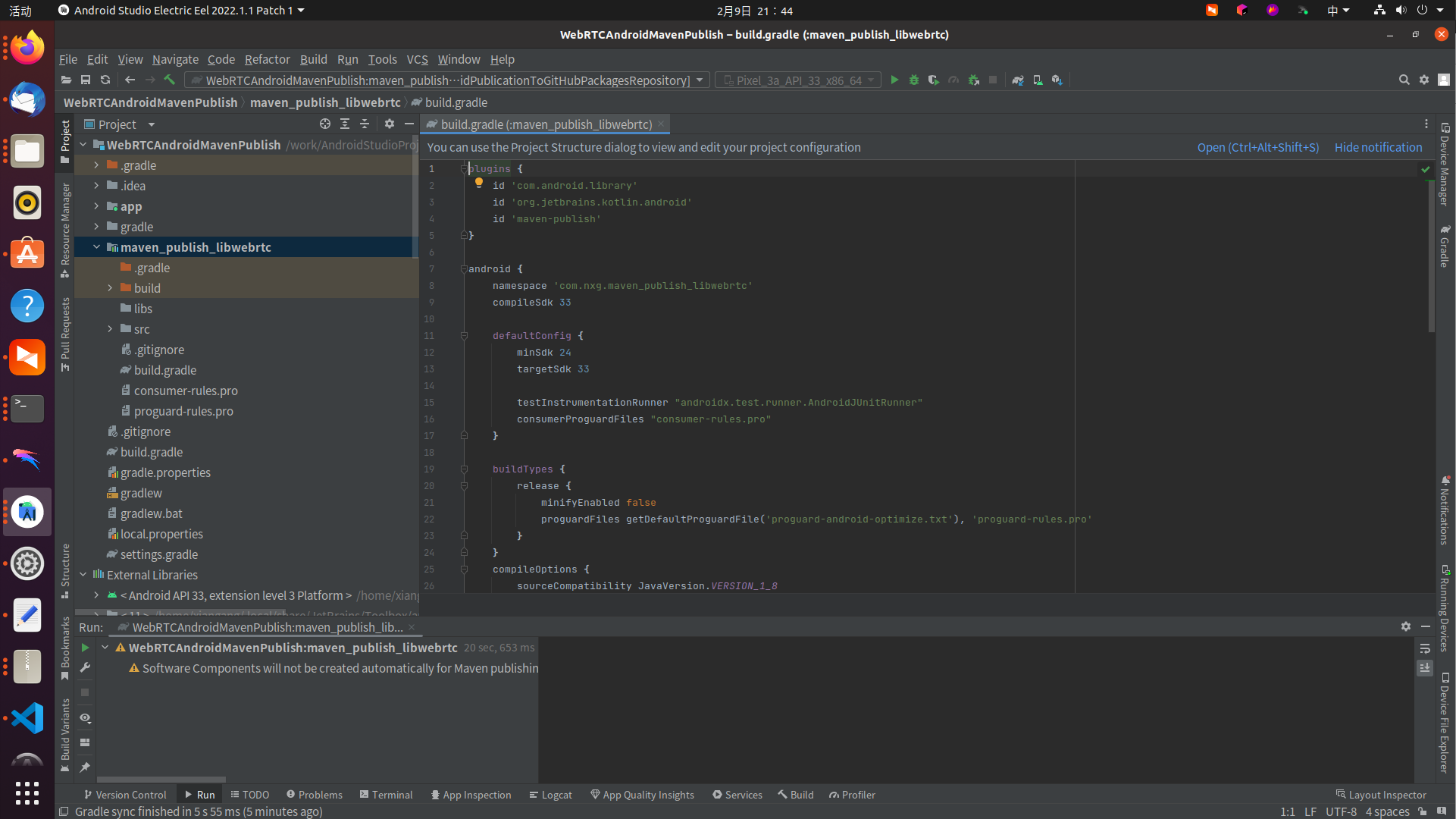Open consumer-rules.pro in project tree
Viewport: 1456px width, 819px height.
(x=186, y=391)
